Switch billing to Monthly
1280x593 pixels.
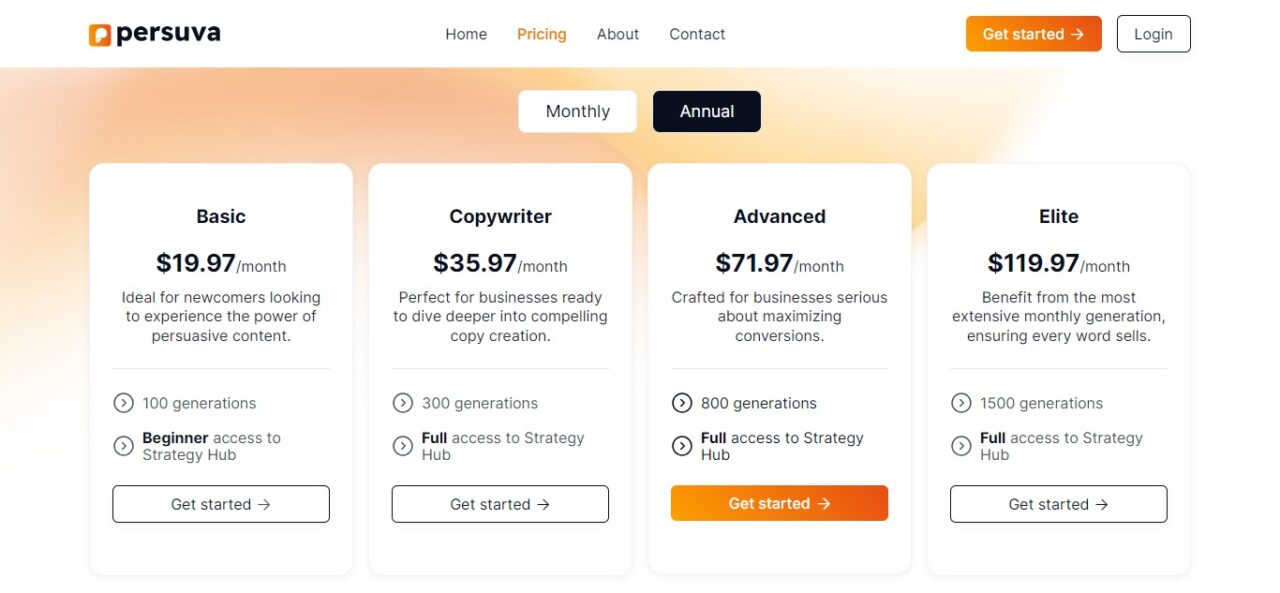click(577, 111)
